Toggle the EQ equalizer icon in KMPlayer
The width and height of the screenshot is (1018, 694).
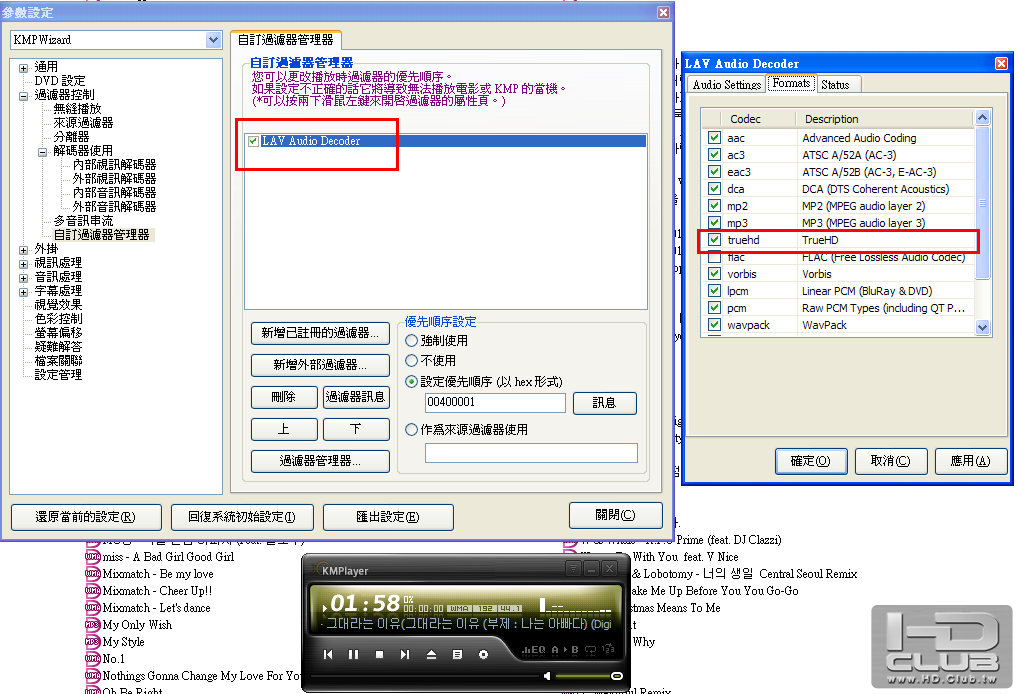click(x=534, y=649)
